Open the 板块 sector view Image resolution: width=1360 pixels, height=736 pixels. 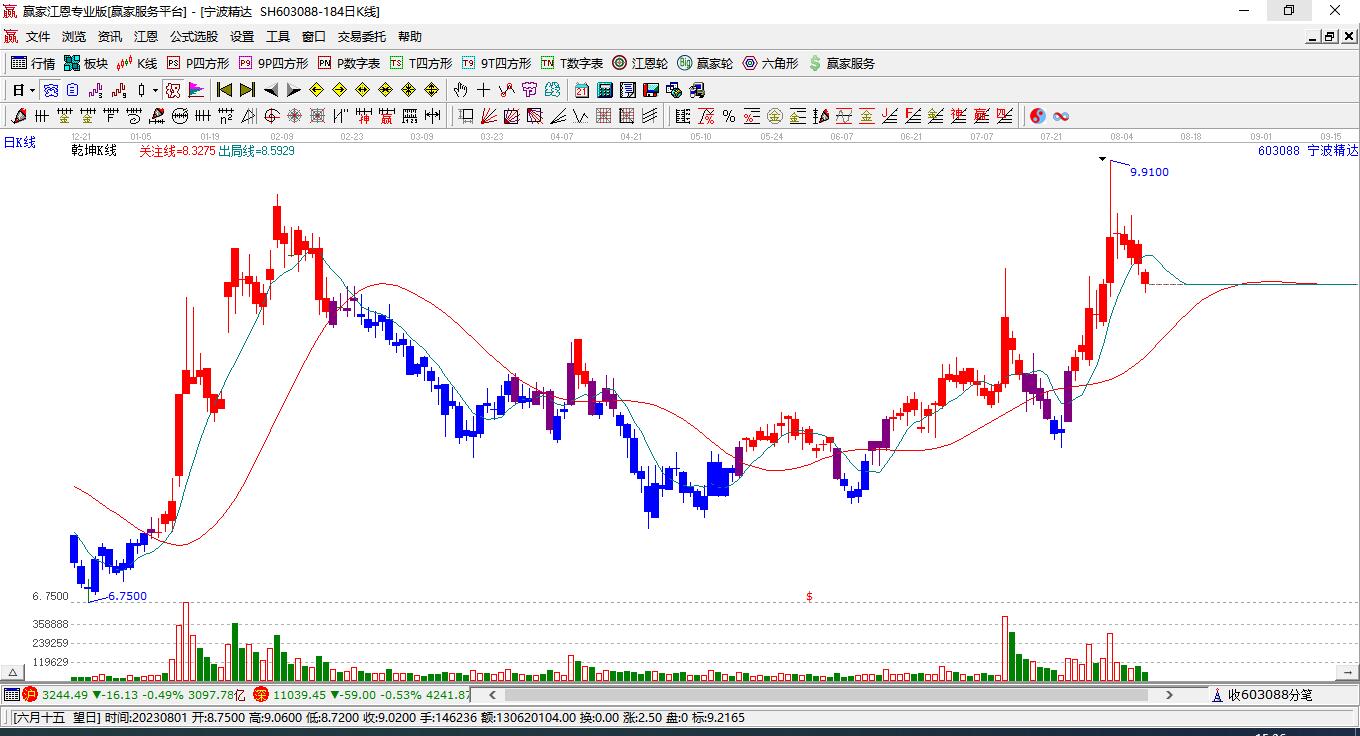coord(85,63)
